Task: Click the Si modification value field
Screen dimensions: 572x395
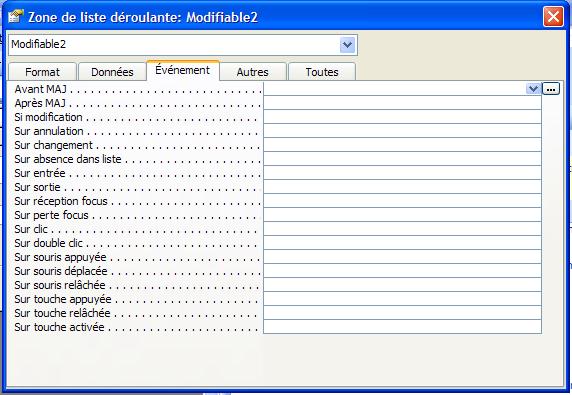Action: pyautogui.click(x=402, y=117)
